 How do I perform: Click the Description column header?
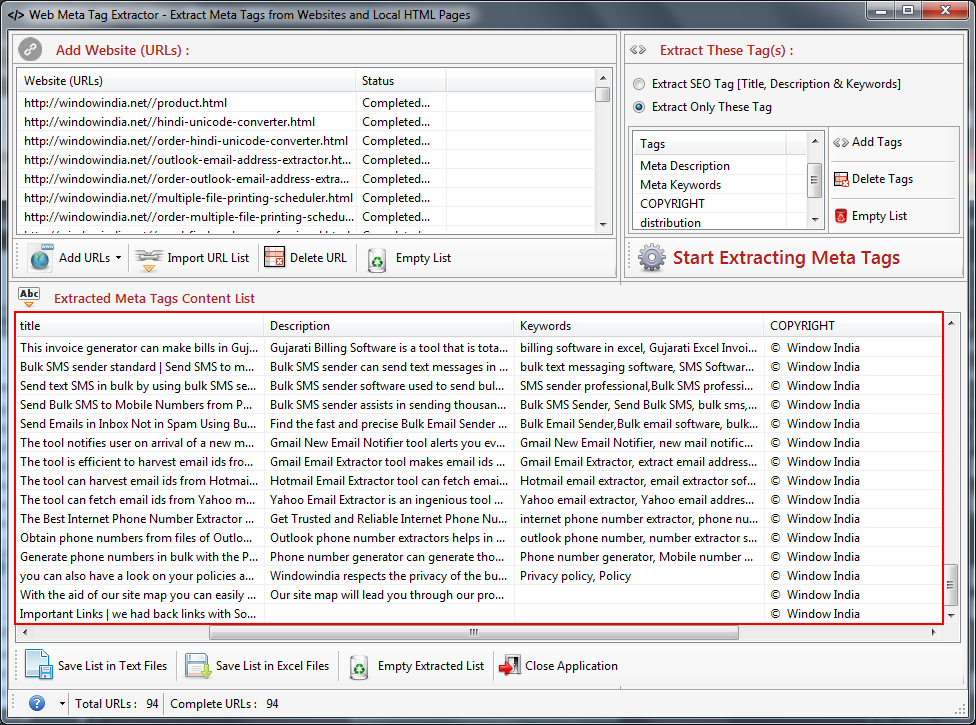(389, 326)
